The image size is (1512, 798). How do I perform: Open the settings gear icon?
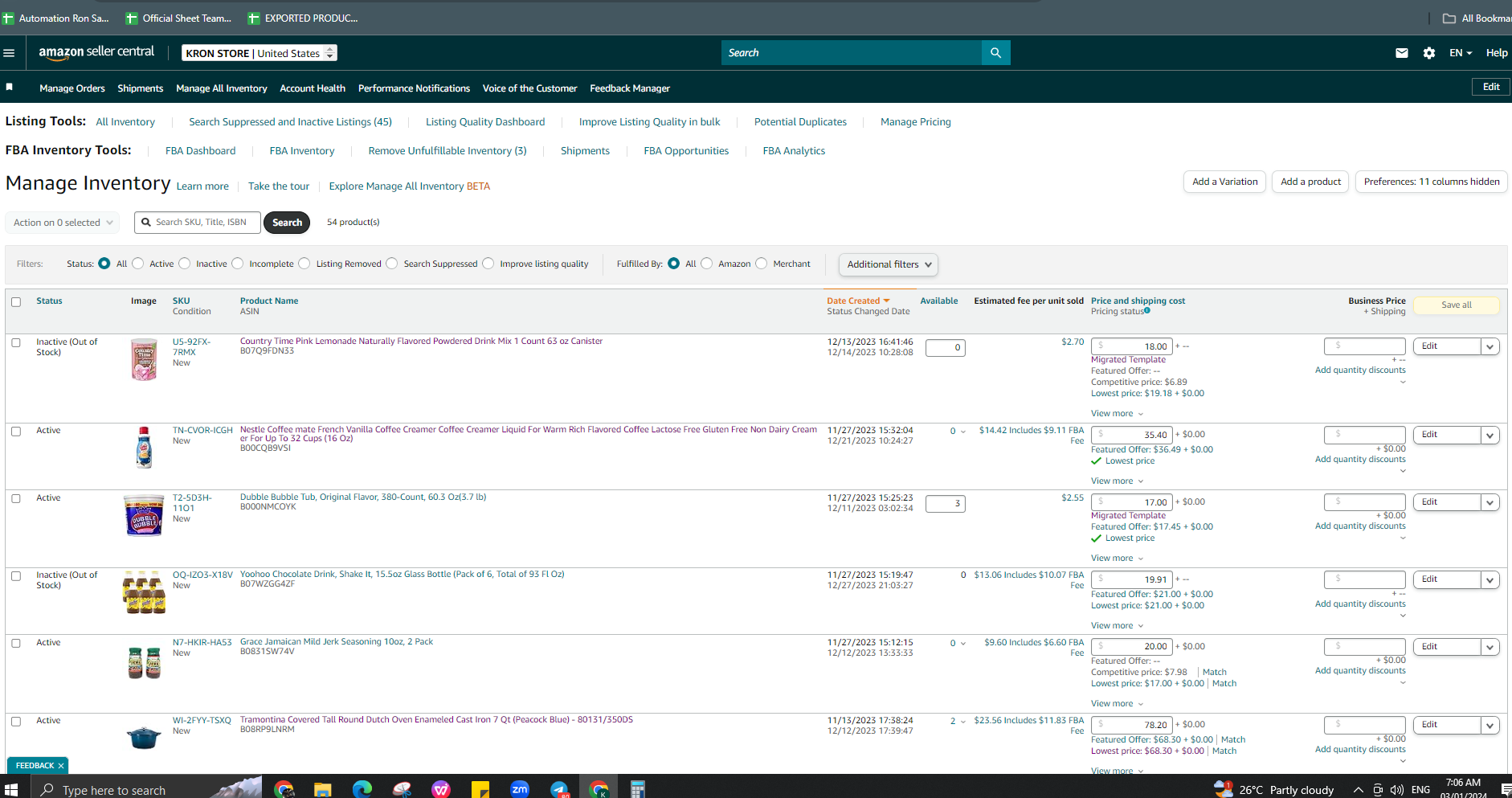pos(1429,53)
